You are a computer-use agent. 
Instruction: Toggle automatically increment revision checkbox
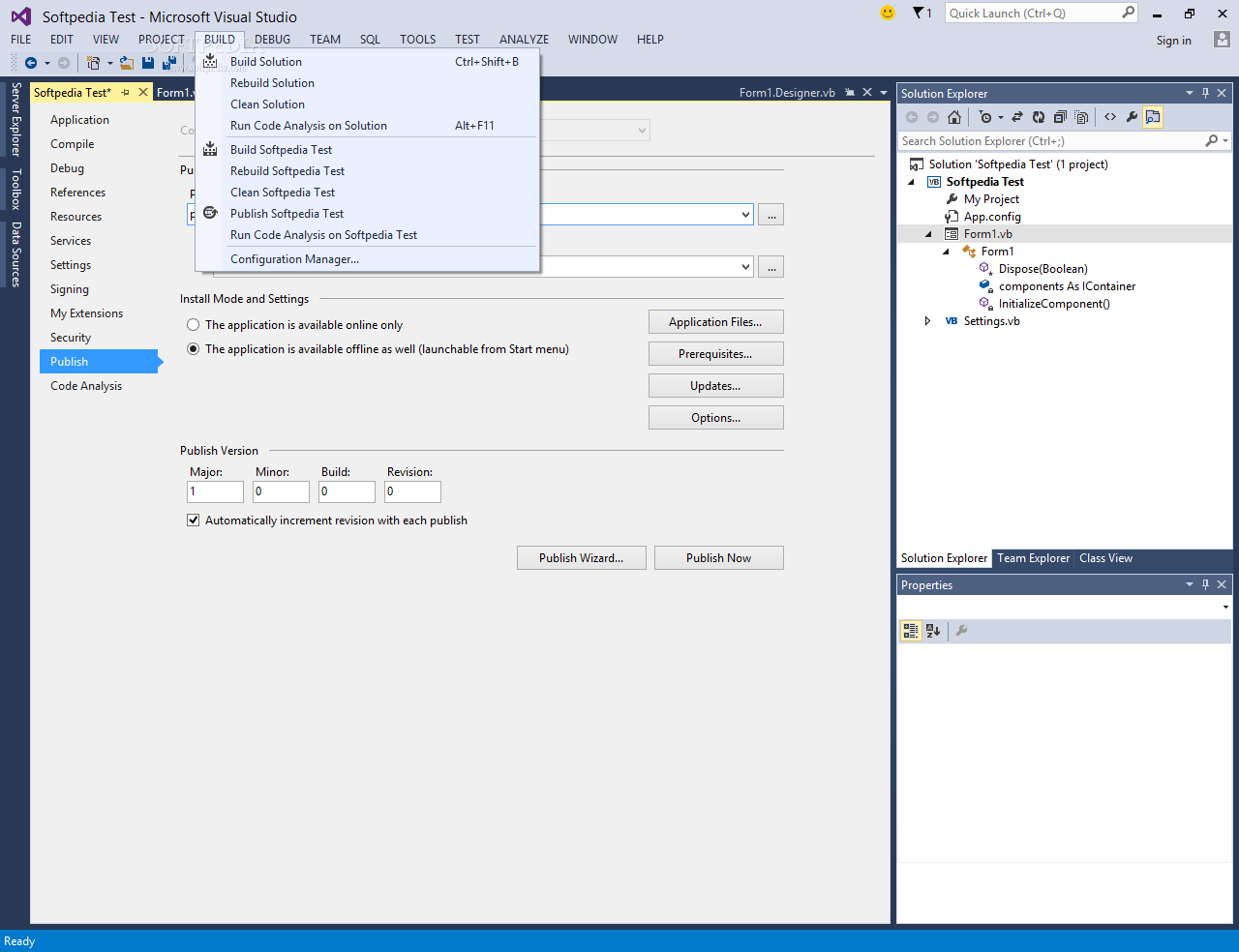click(194, 521)
